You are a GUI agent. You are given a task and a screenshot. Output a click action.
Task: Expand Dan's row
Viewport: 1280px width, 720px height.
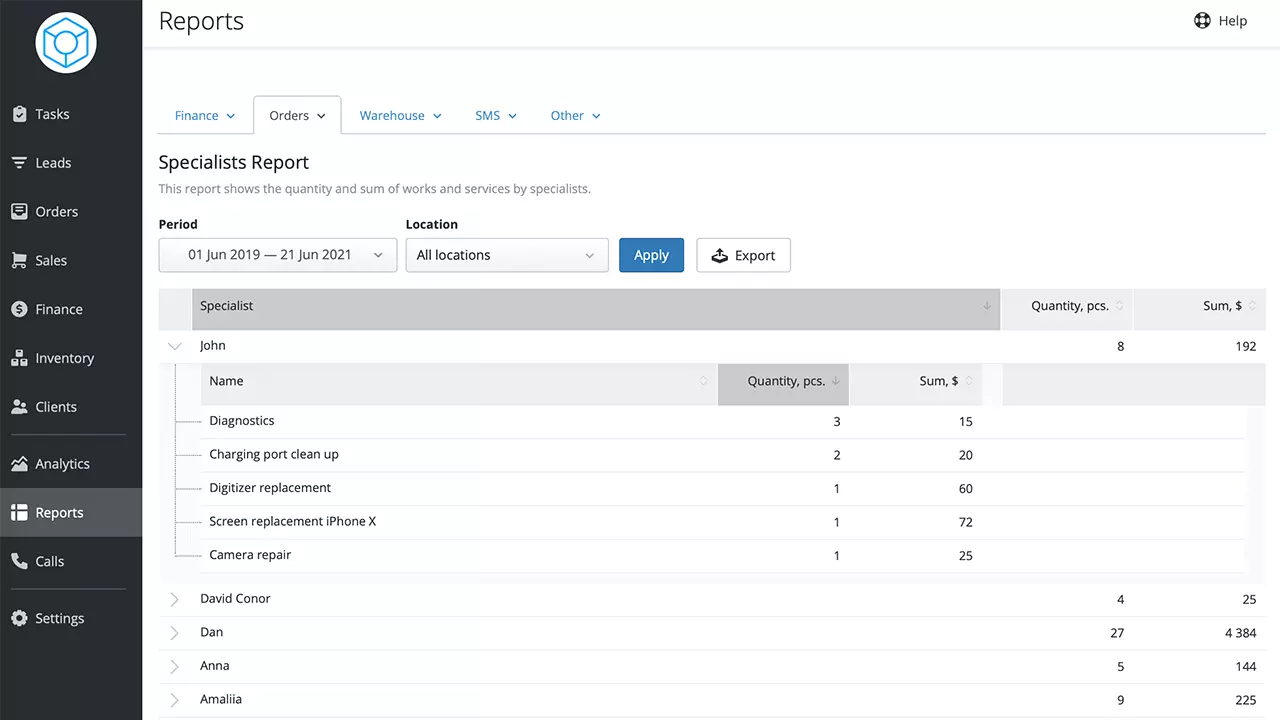point(175,633)
